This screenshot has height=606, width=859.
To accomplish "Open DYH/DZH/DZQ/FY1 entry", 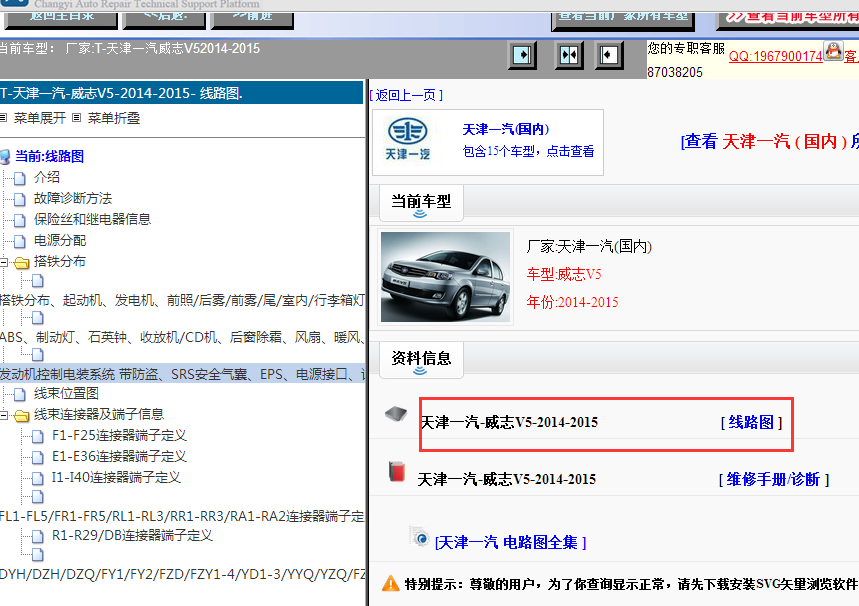I will [182, 574].
